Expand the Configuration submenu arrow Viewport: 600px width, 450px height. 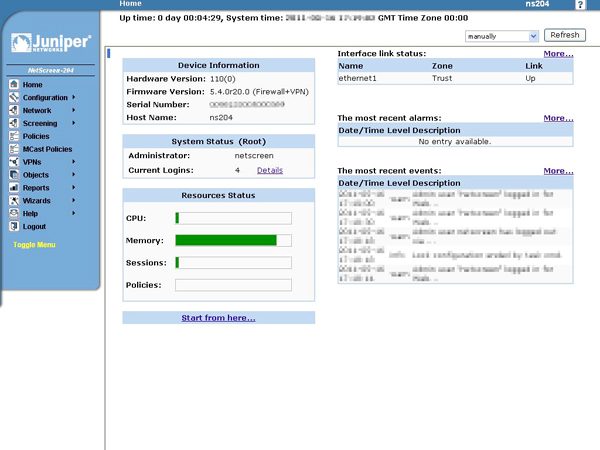tap(73, 97)
